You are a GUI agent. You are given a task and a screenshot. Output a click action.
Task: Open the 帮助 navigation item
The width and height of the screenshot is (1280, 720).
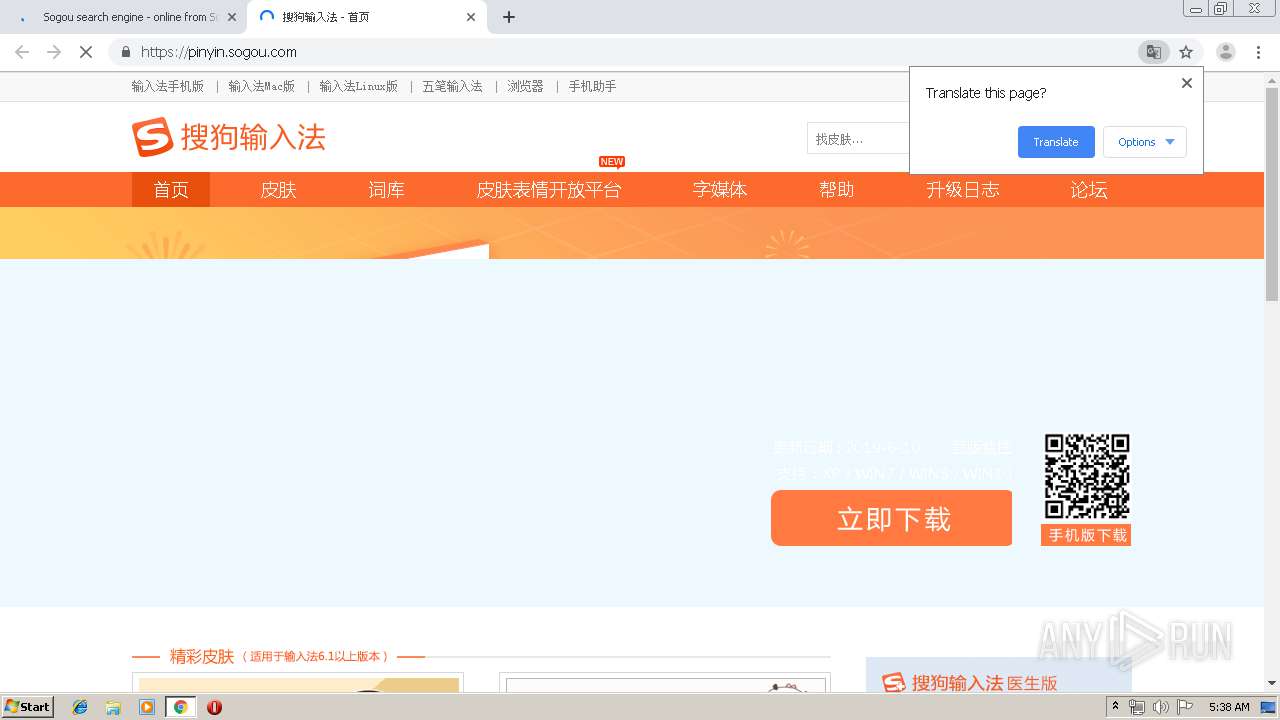[x=837, y=190]
